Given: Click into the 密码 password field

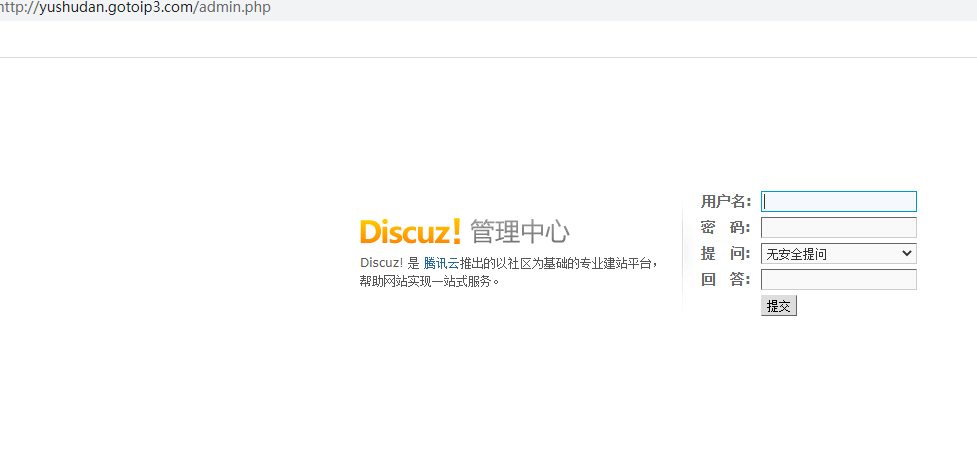Looking at the screenshot, I should pyautogui.click(x=839, y=227).
